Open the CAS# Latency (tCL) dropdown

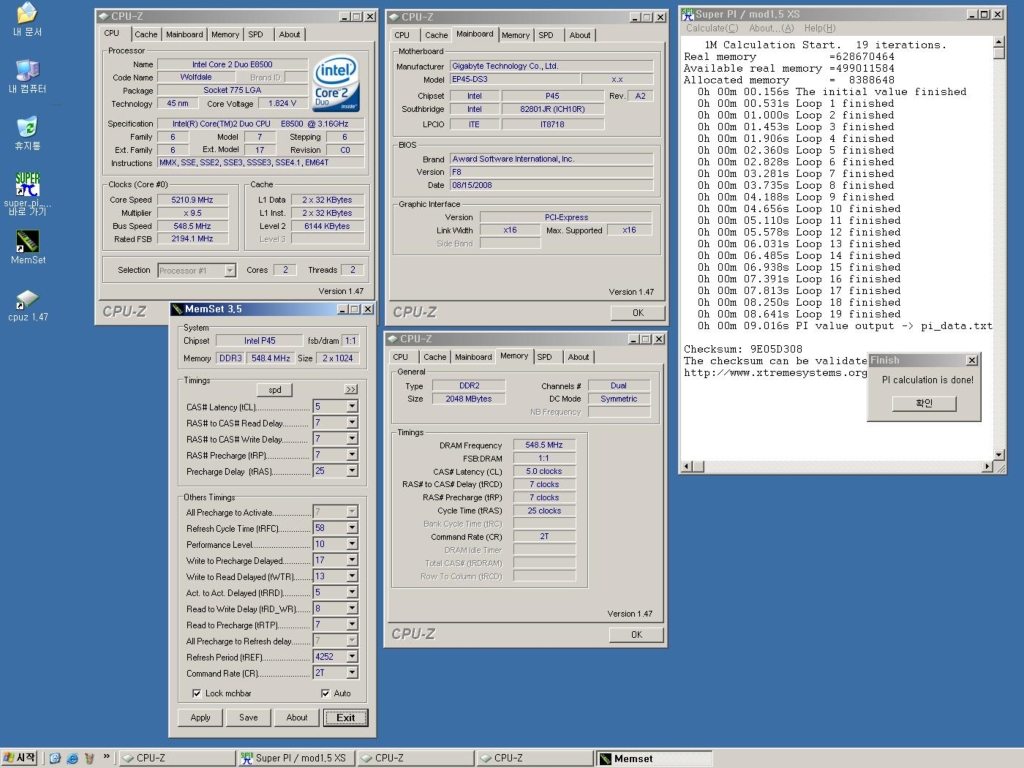click(352, 406)
